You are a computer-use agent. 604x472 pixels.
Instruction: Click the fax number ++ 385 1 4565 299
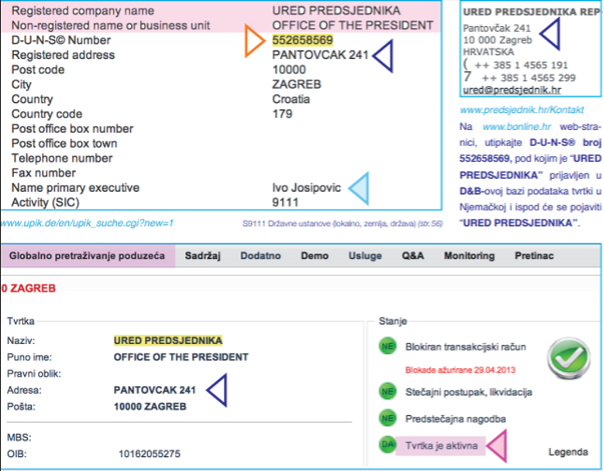point(528,78)
